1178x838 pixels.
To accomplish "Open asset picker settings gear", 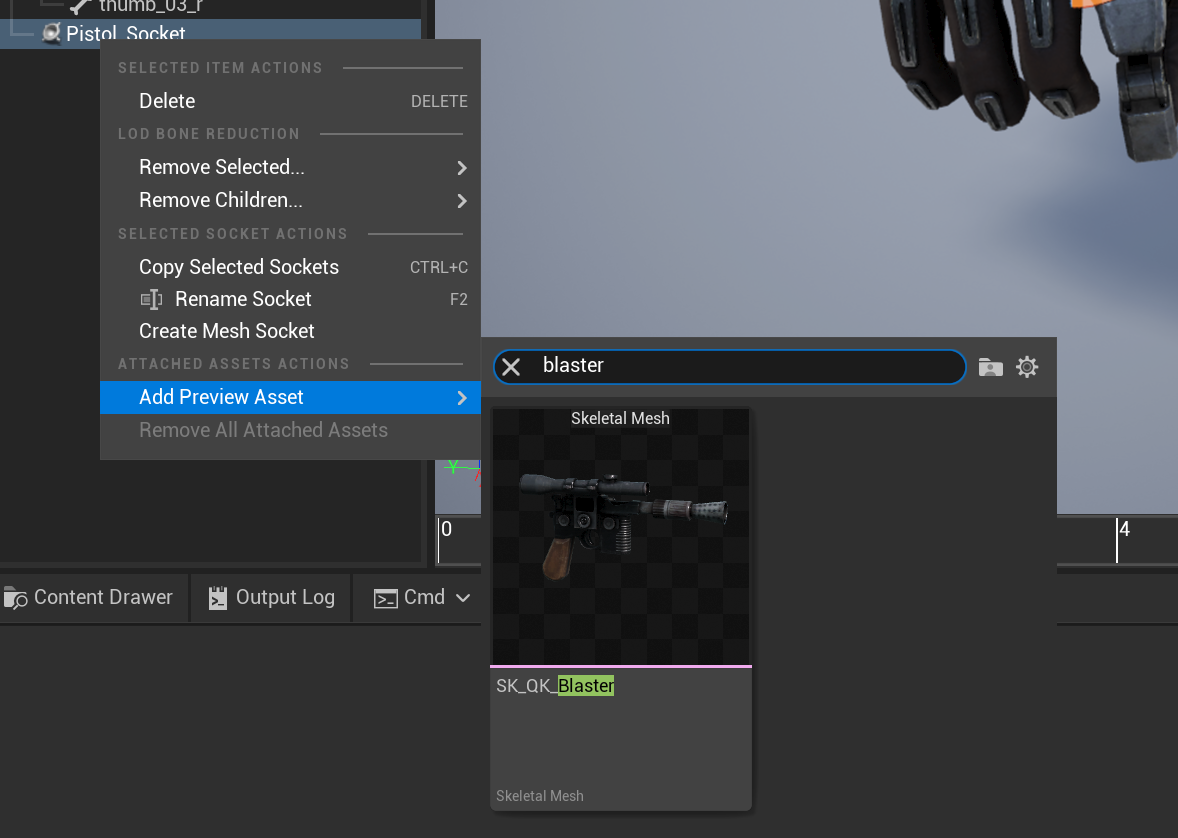I will (1027, 367).
